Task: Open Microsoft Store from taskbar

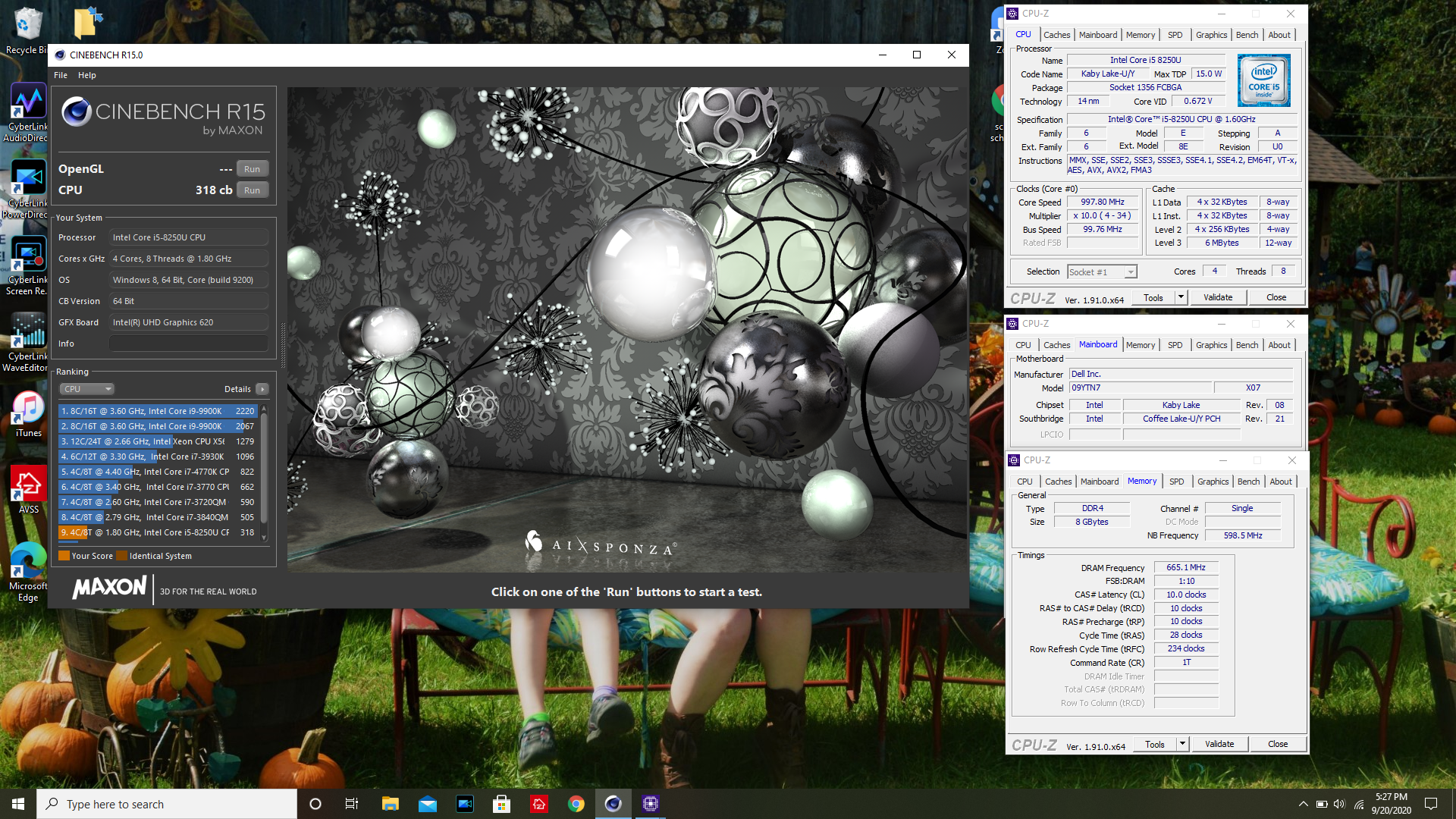Action: click(x=501, y=804)
